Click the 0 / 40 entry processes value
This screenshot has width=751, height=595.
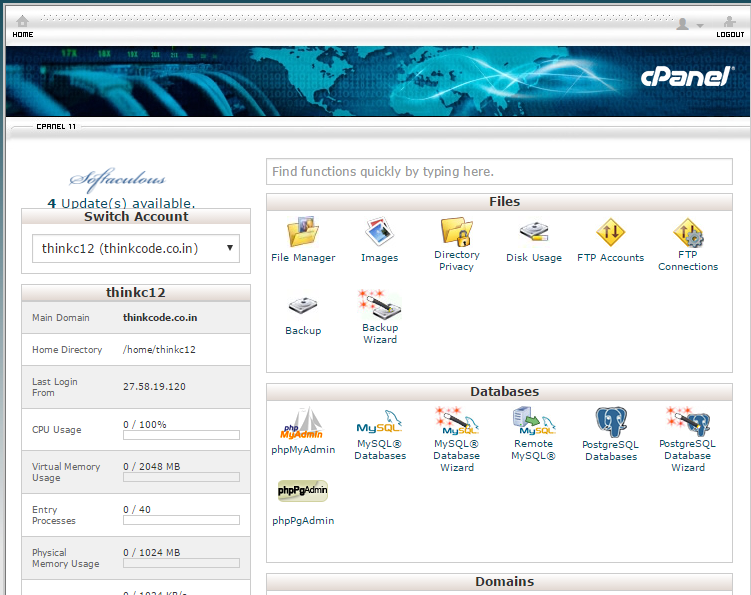[137, 510]
